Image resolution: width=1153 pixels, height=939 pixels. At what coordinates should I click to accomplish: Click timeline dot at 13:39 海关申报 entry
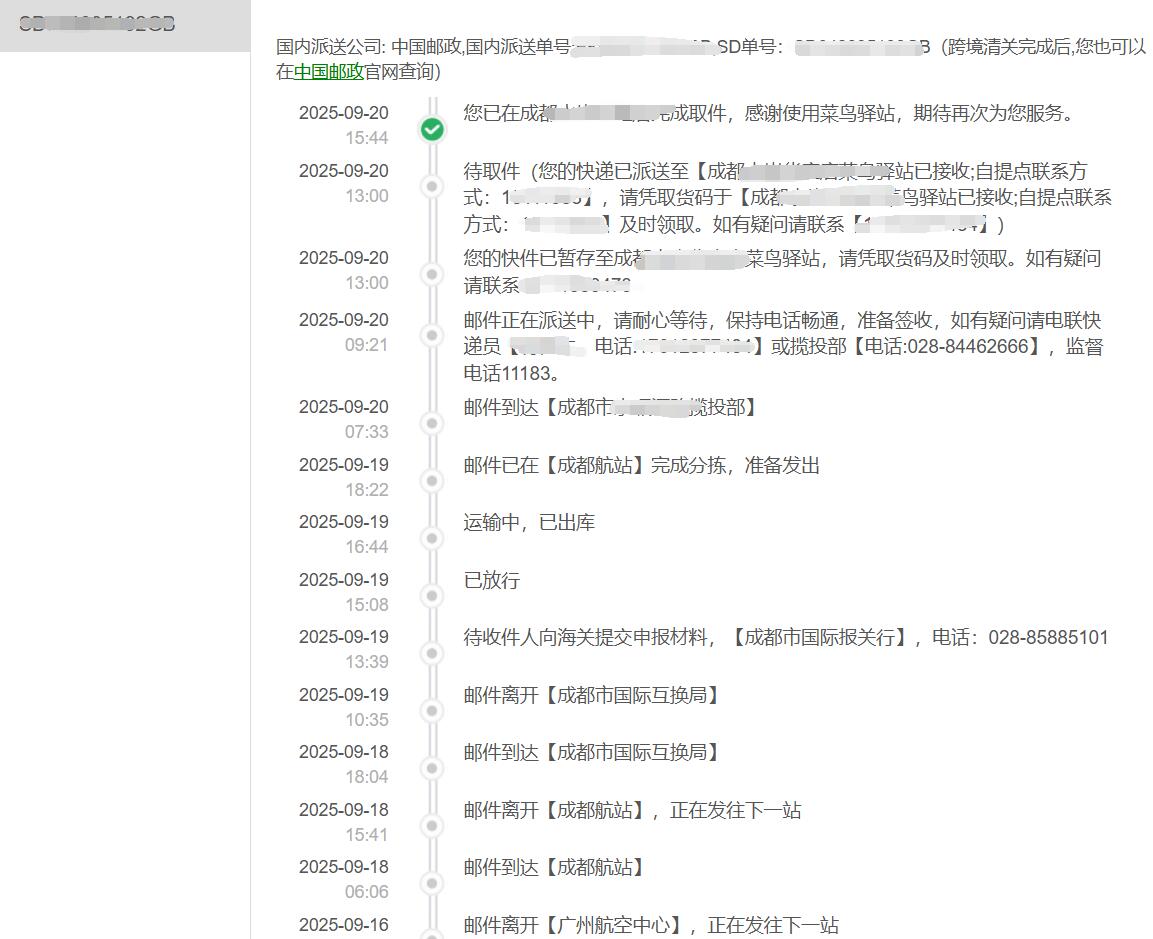(x=432, y=653)
